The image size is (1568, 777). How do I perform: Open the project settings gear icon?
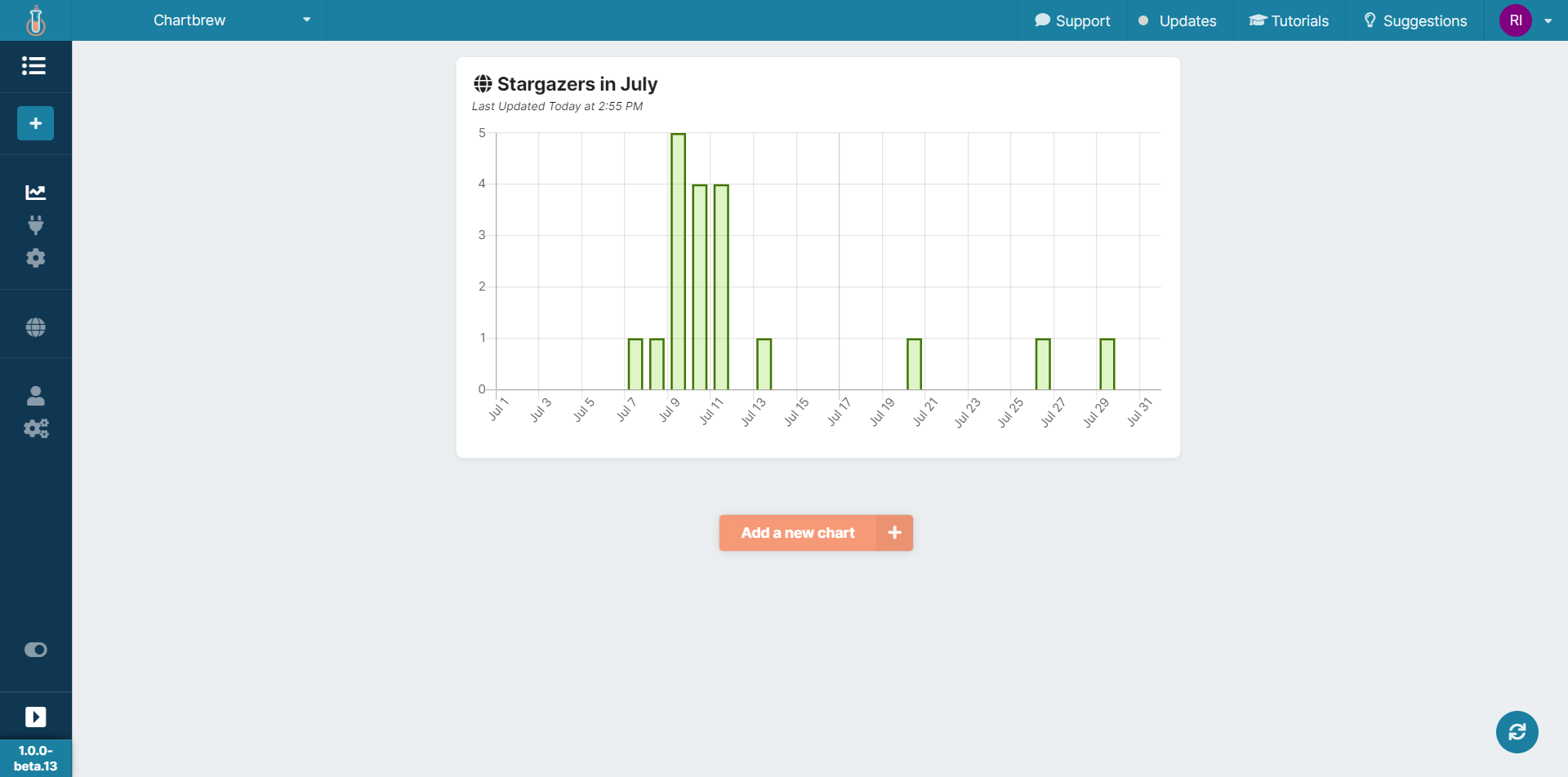pos(35,258)
